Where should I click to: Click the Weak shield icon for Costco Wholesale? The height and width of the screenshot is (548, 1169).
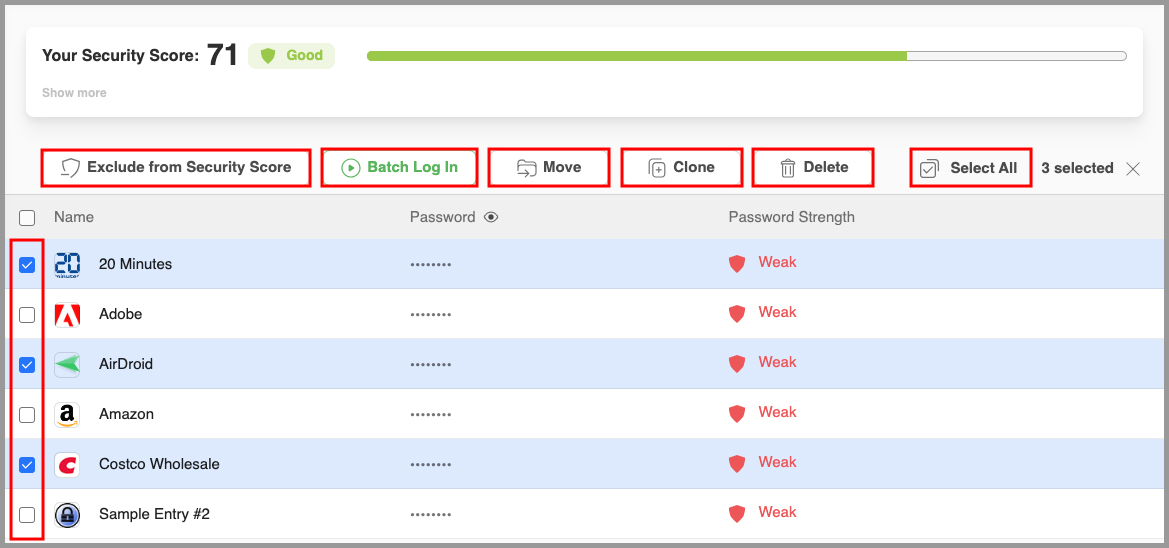coord(737,463)
